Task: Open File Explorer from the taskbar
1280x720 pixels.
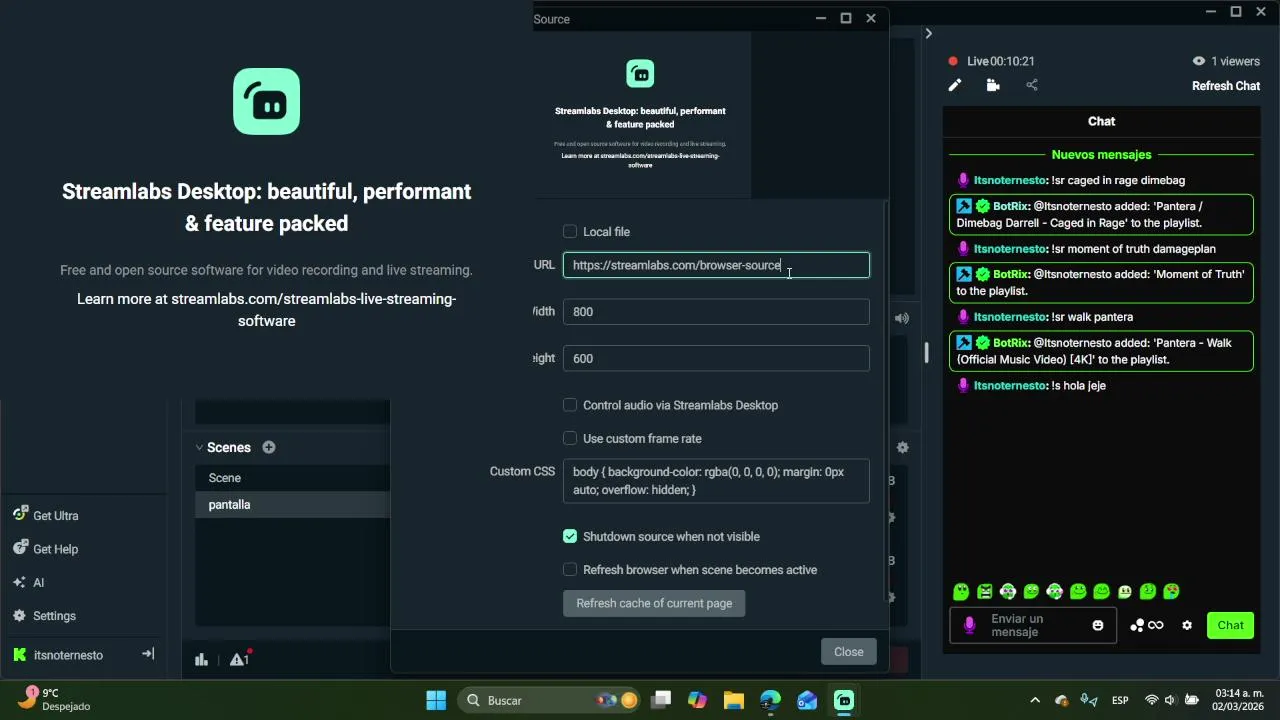Action: point(734,700)
